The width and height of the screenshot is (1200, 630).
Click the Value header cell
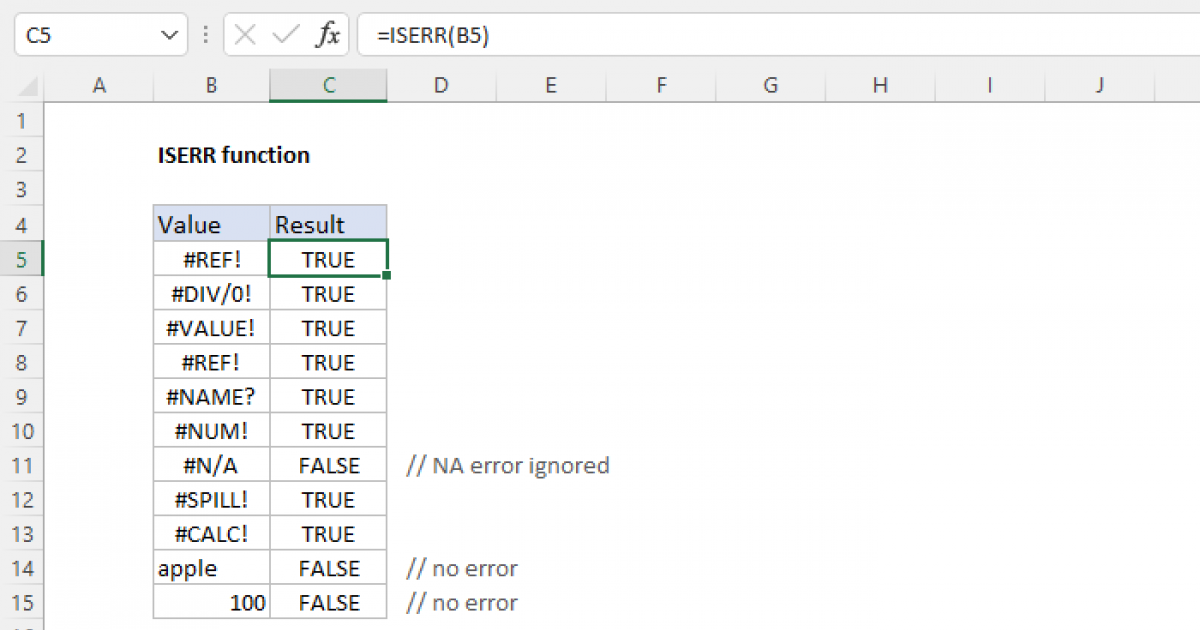click(x=211, y=224)
